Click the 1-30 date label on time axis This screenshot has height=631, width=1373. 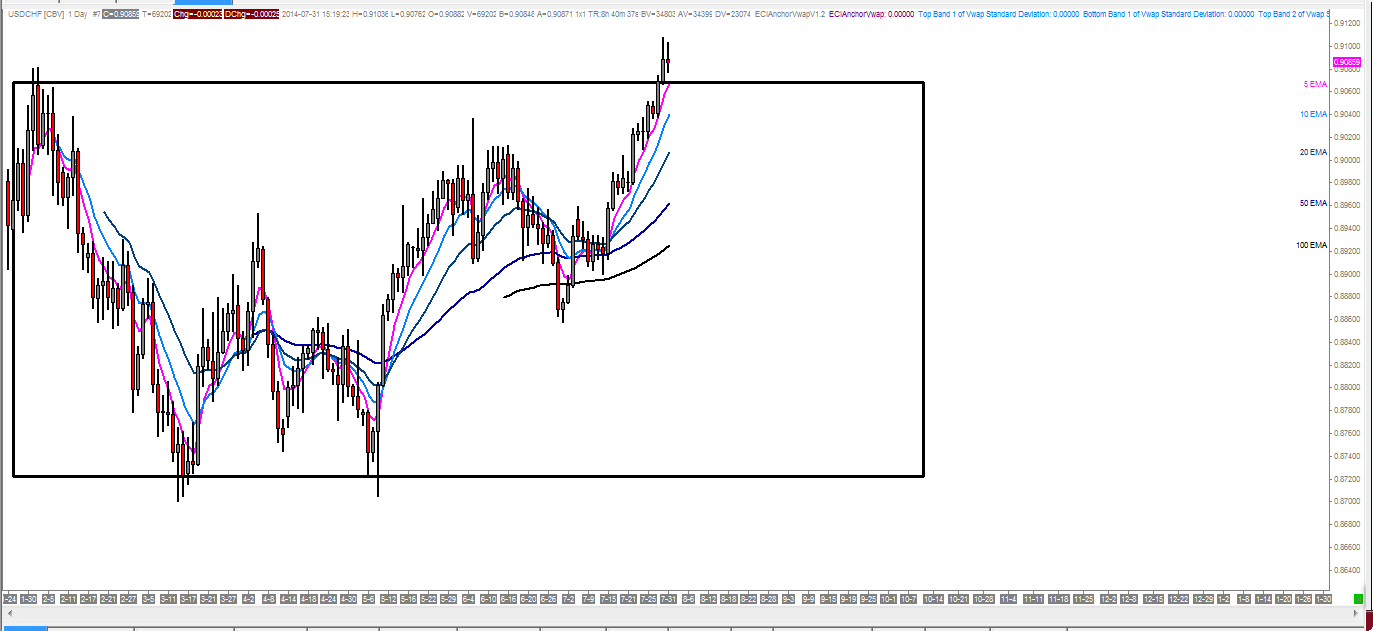click(28, 598)
